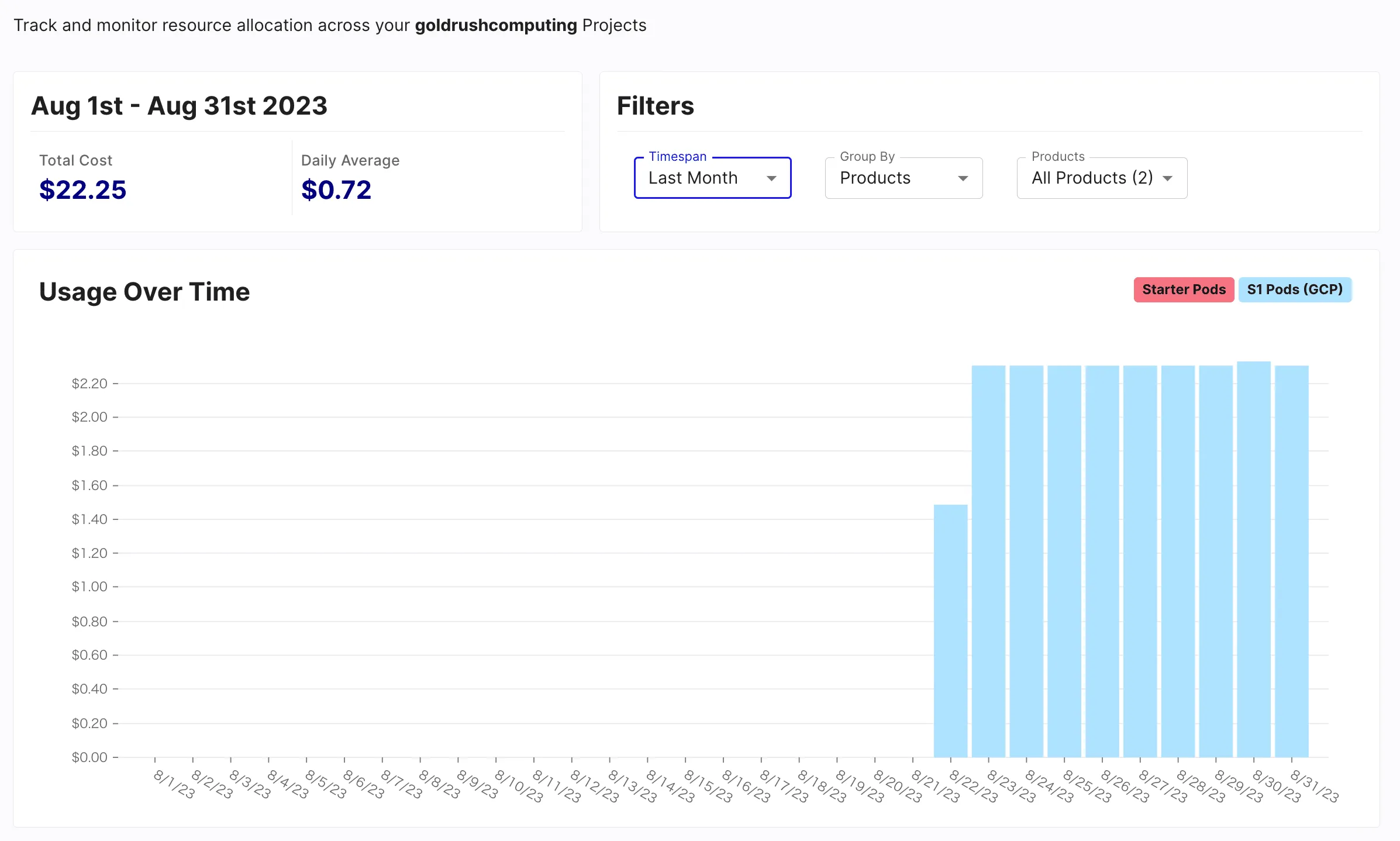1400x841 pixels.
Task: Click the 8/27/23 usage bar
Action: click(x=1140, y=561)
